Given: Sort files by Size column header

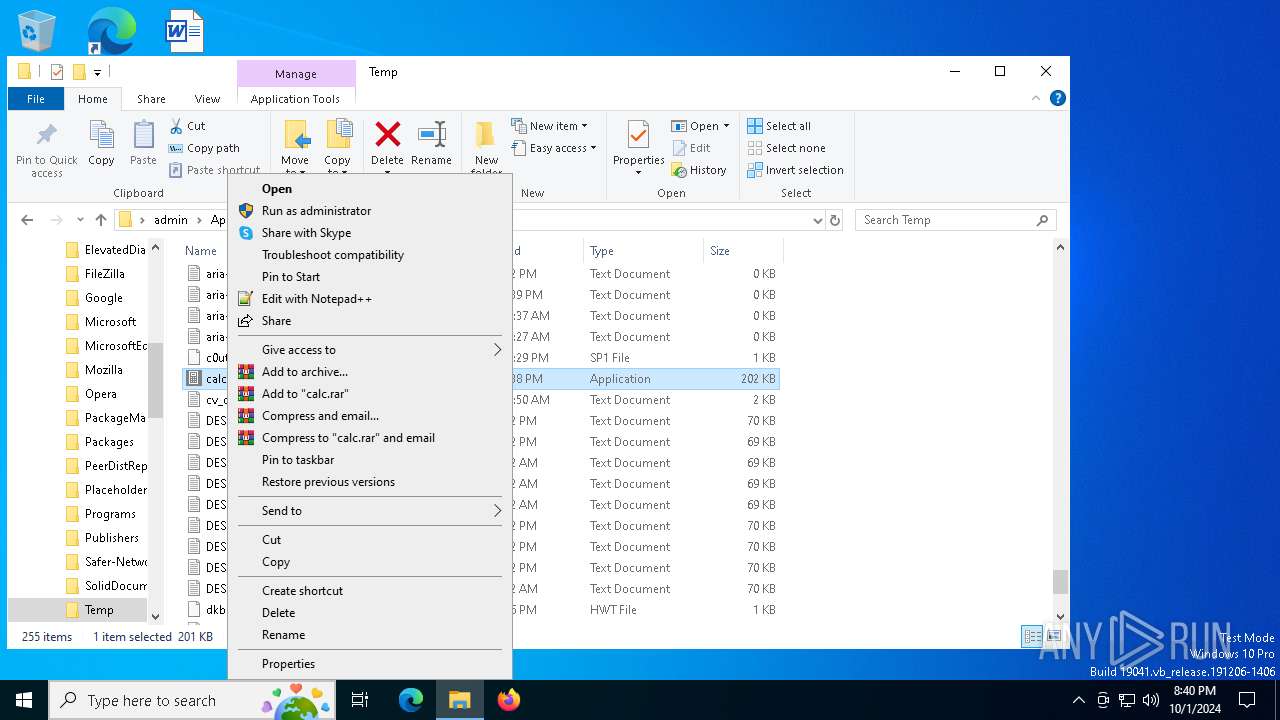Looking at the screenshot, I should click(743, 251).
